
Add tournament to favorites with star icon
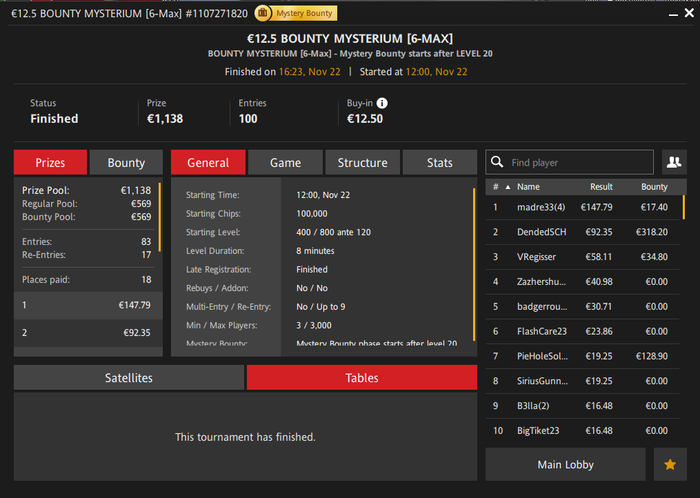(x=670, y=465)
